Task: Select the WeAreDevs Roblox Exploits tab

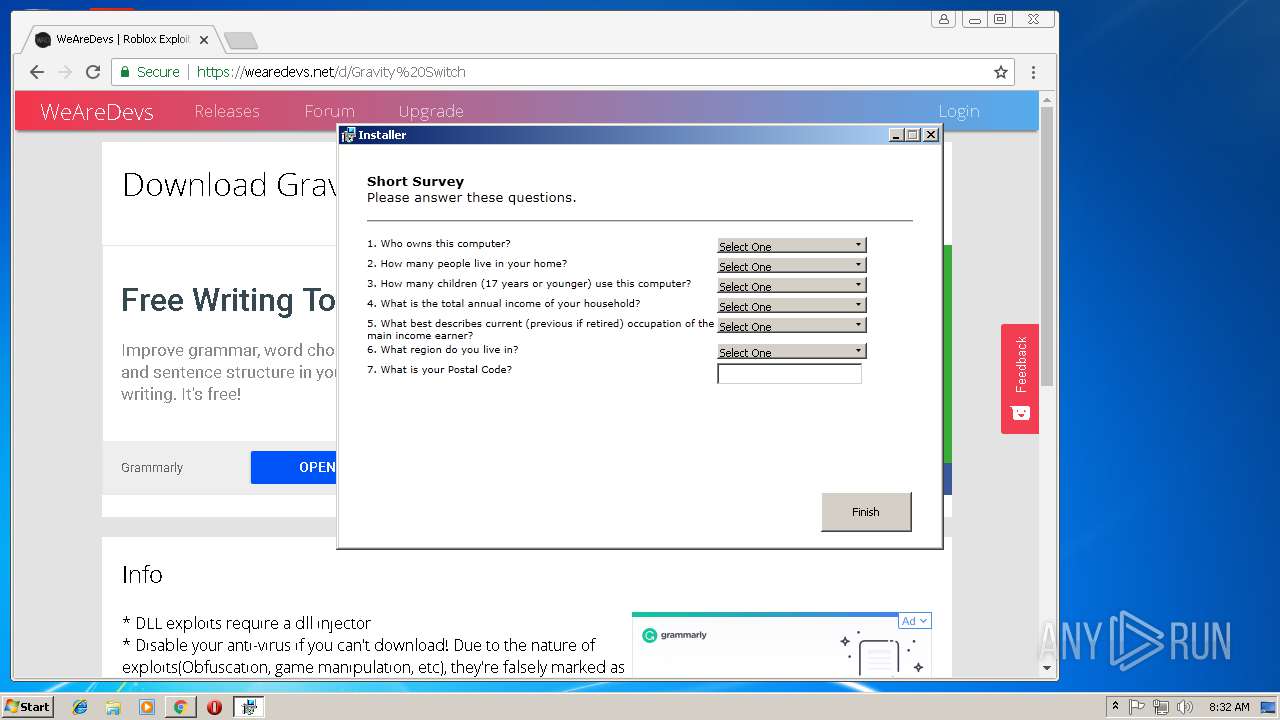Action: [120, 40]
